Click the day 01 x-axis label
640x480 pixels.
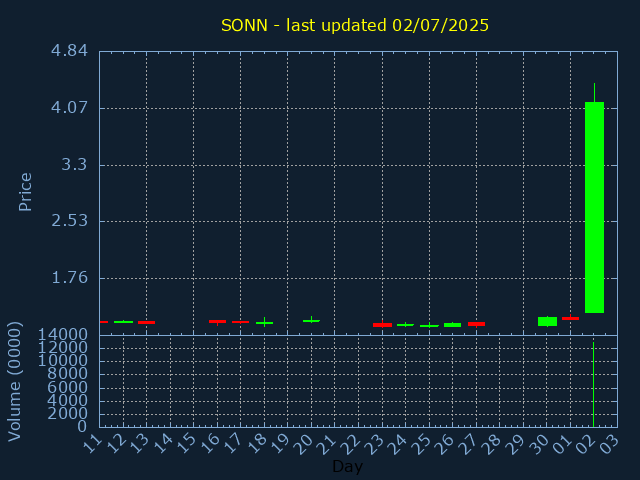563,444
